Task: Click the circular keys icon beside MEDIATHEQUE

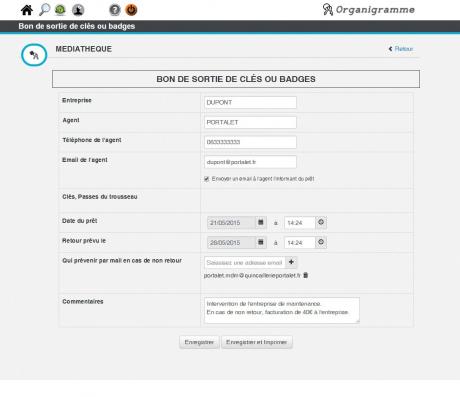Action: tap(34, 55)
